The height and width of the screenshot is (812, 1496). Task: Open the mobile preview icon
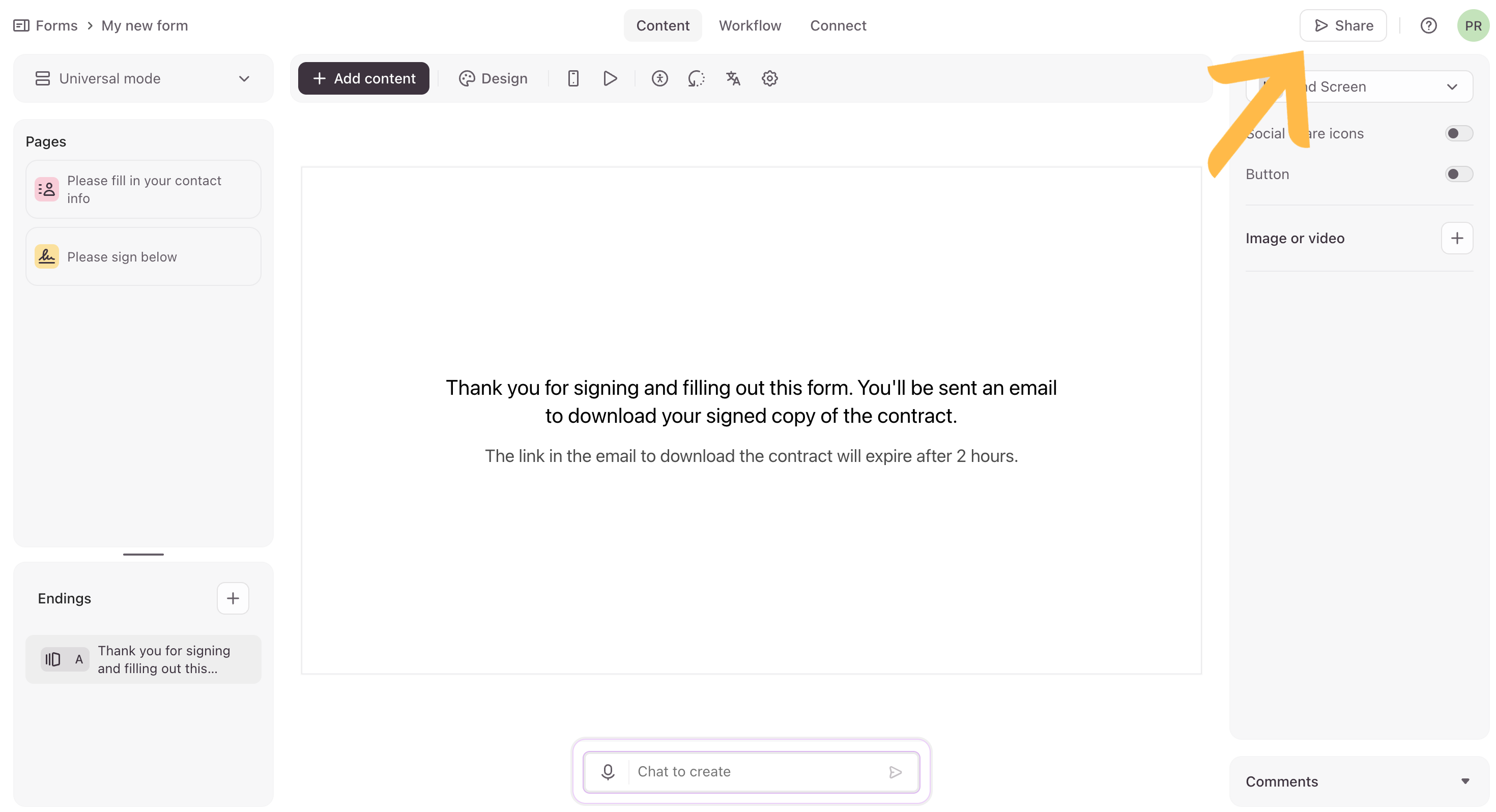572,78
